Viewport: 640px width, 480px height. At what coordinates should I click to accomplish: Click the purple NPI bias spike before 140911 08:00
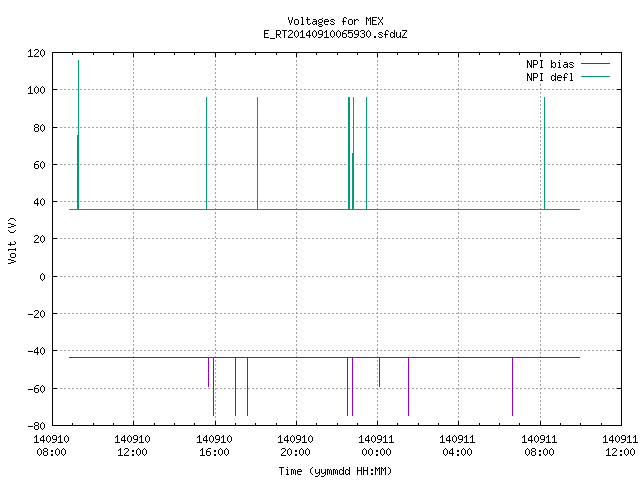pos(513,387)
